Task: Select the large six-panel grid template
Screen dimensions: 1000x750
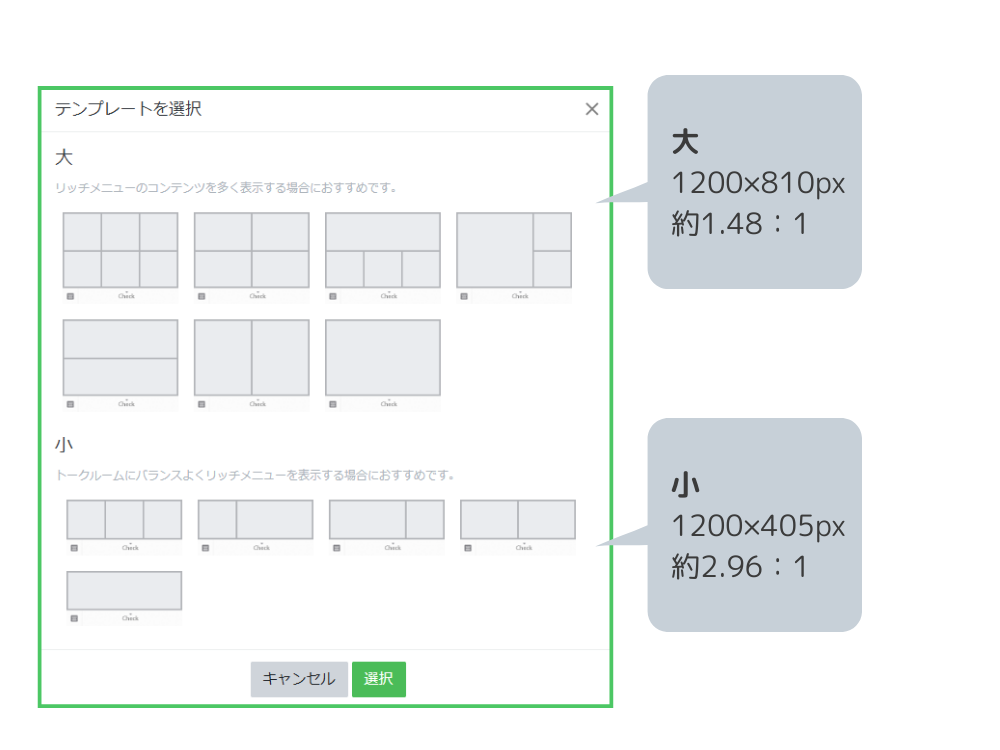Action: 120,250
